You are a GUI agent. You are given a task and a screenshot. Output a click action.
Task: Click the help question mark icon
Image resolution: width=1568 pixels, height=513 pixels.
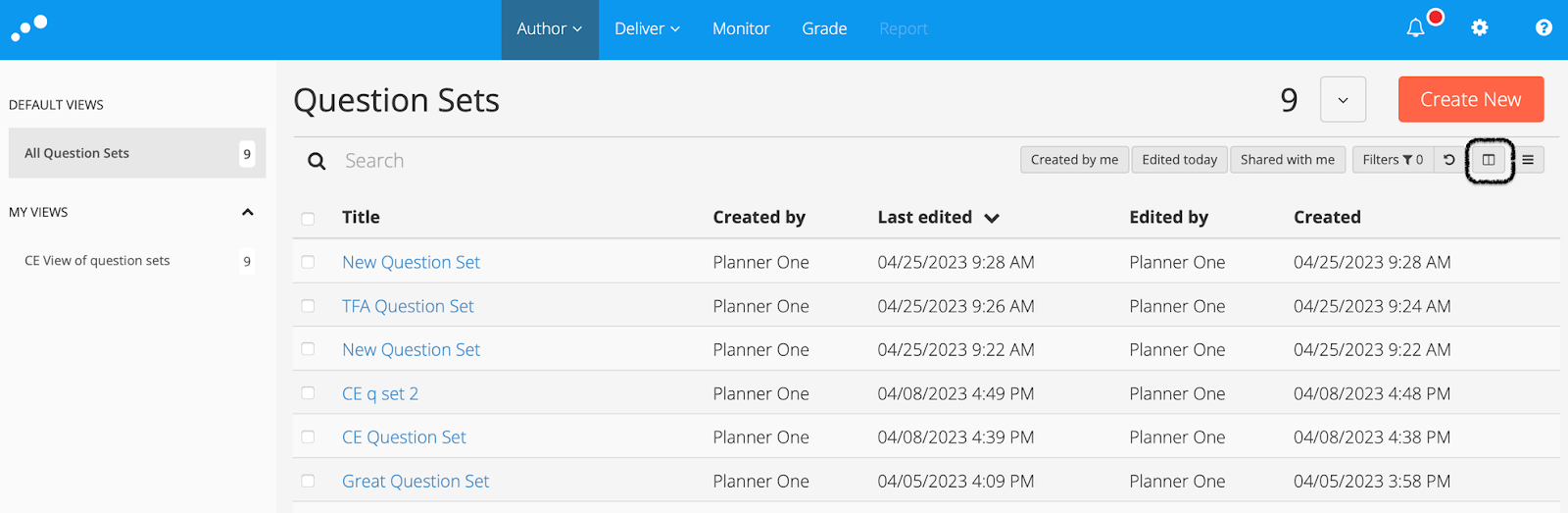tap(1543, 28)
